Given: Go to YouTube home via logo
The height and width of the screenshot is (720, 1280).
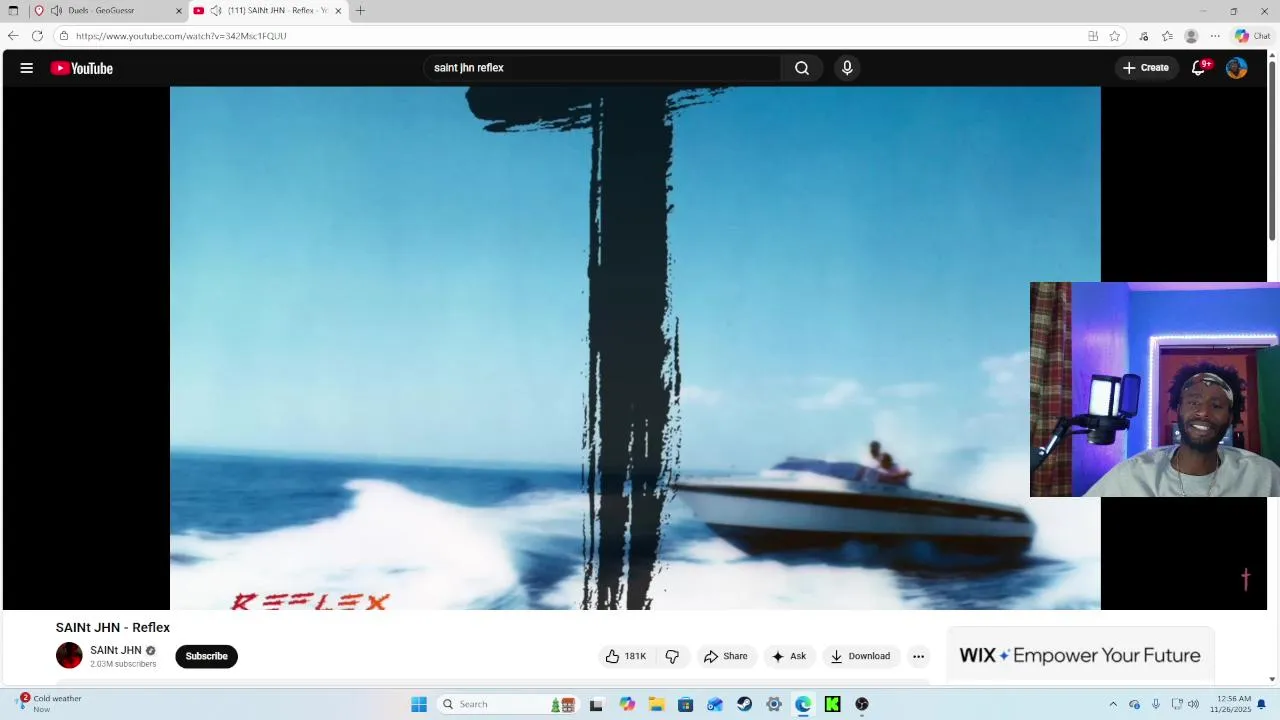Looking at the screenshot, I should (82, 68).
